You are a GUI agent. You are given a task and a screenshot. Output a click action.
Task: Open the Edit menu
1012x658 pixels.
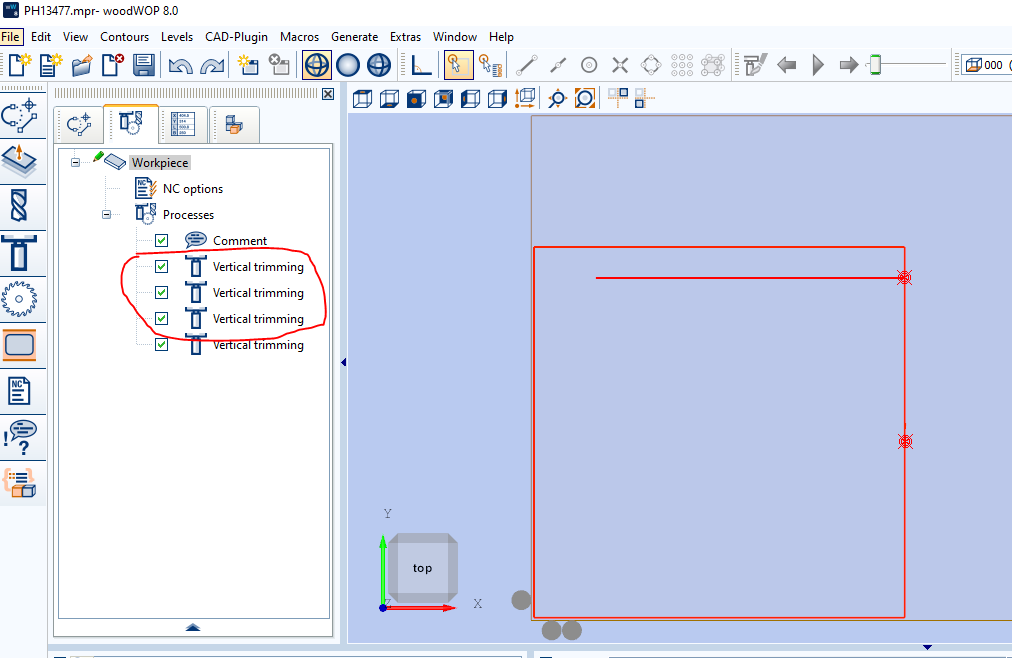click(41, 37)
